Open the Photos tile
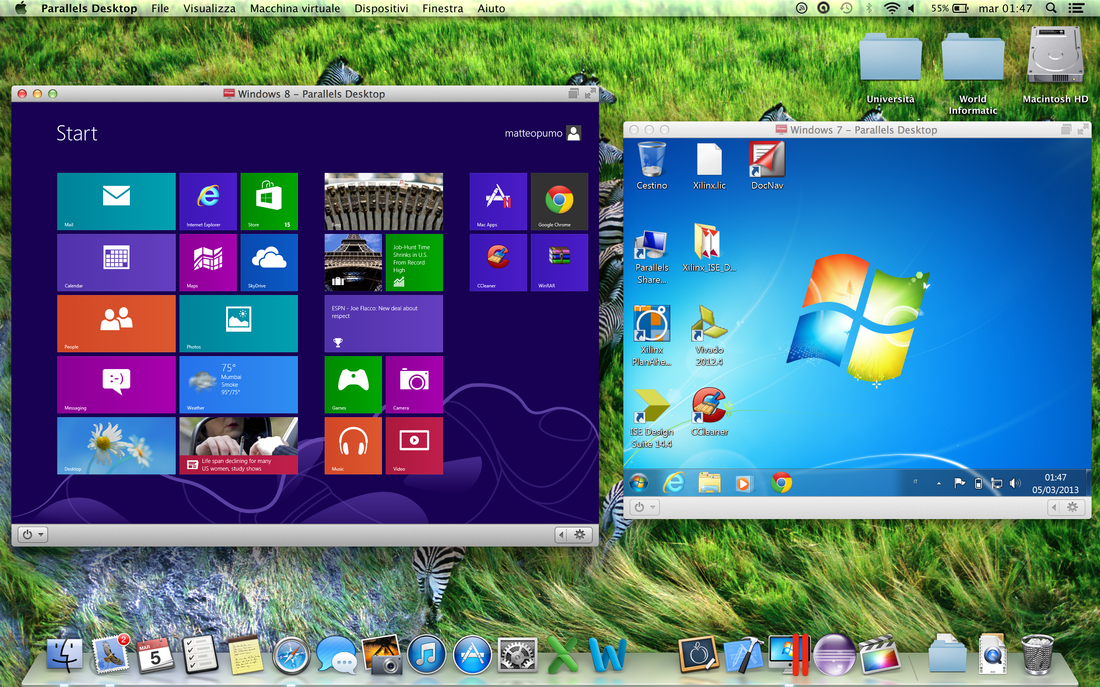Screen dimensions: 1100x687 click(x=239, y=324)
